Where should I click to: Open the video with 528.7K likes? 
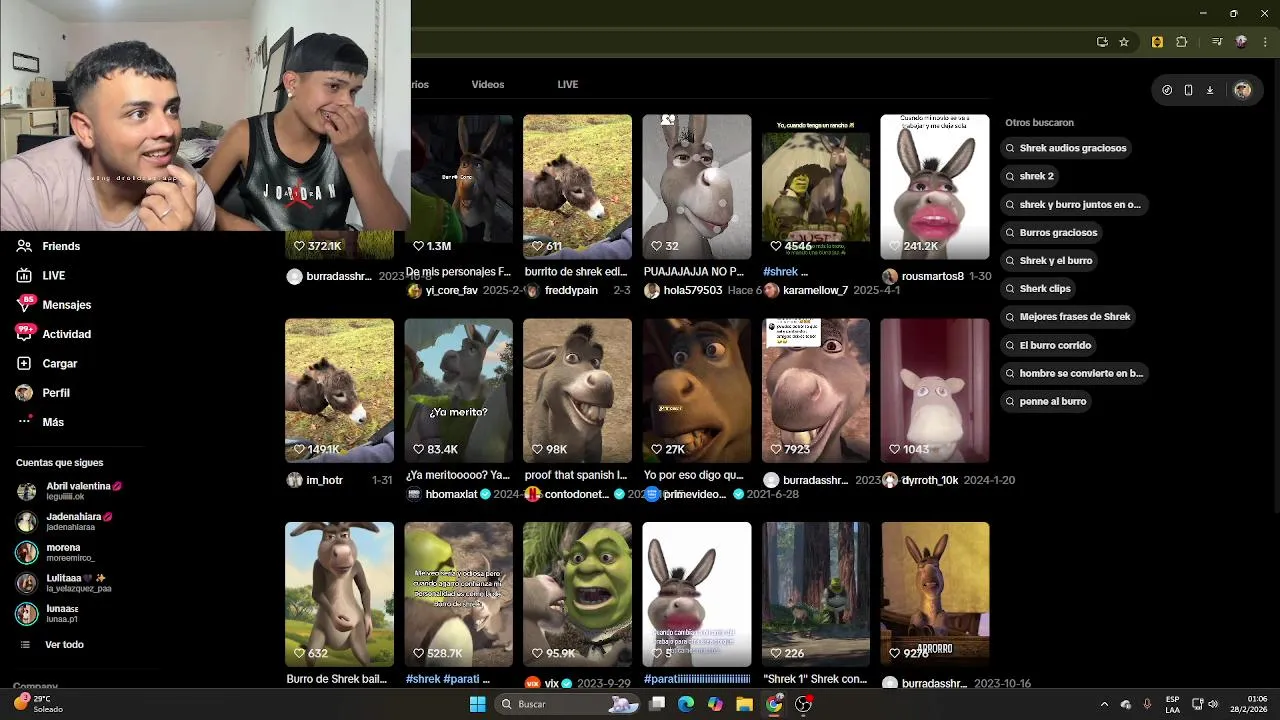click(x=458, y=594)
